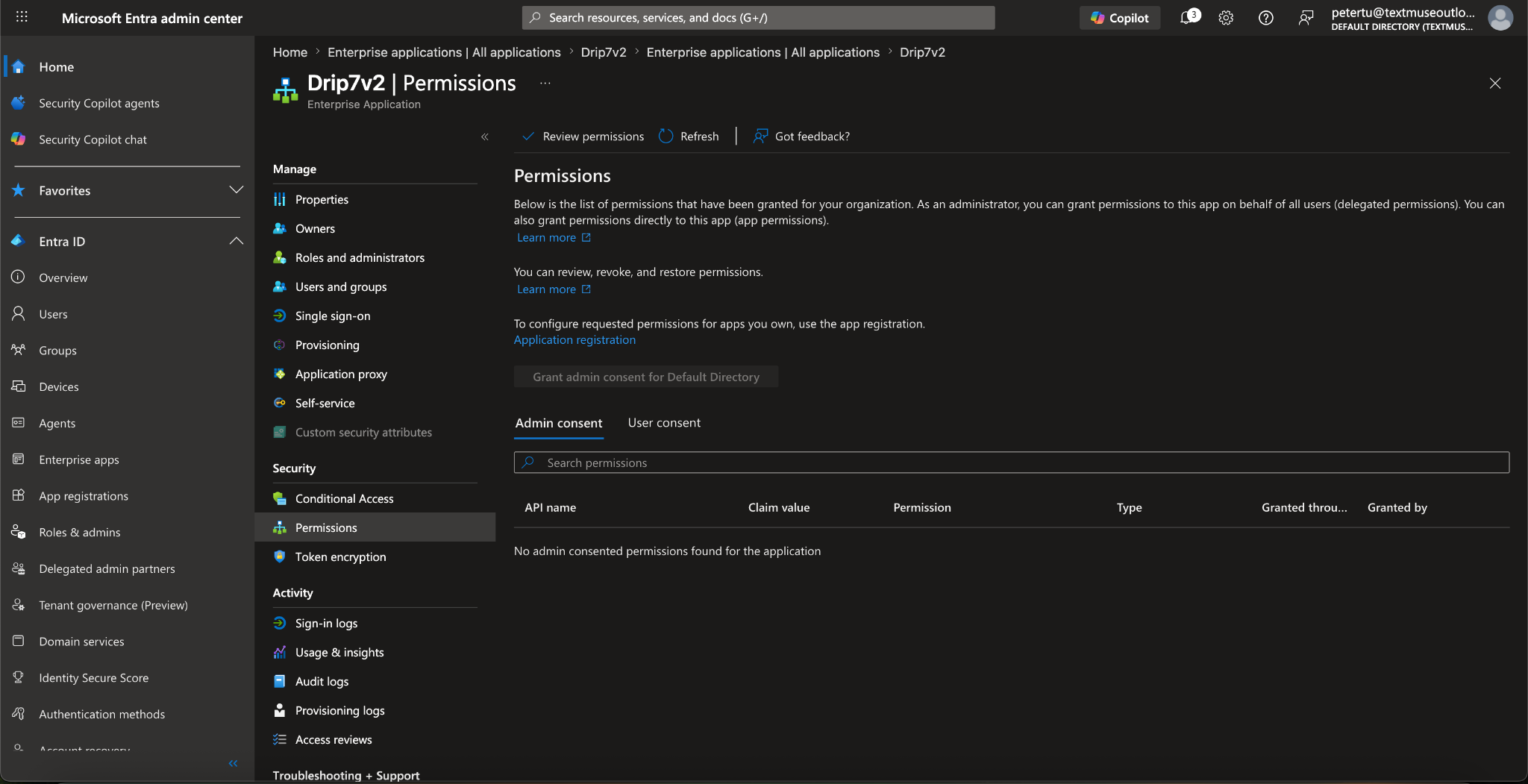Screen dimensions: 1528x784
Task: Open Access reviews
Action: point(334,739)
